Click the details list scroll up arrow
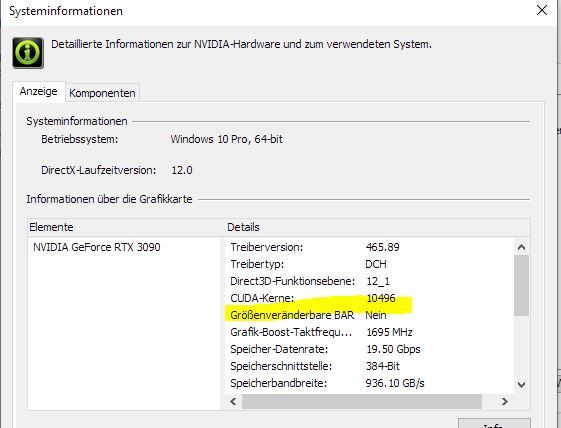This screenshot has height=428, width=561. point(521,247)
